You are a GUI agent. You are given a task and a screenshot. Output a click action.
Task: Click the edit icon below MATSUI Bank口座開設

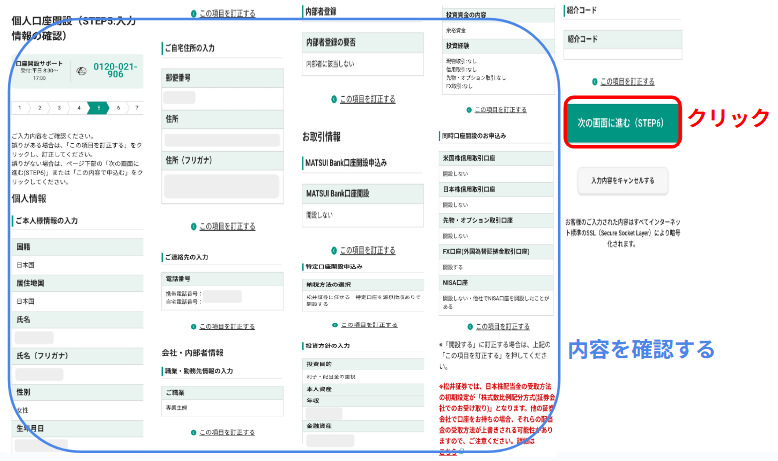(333, 250)
